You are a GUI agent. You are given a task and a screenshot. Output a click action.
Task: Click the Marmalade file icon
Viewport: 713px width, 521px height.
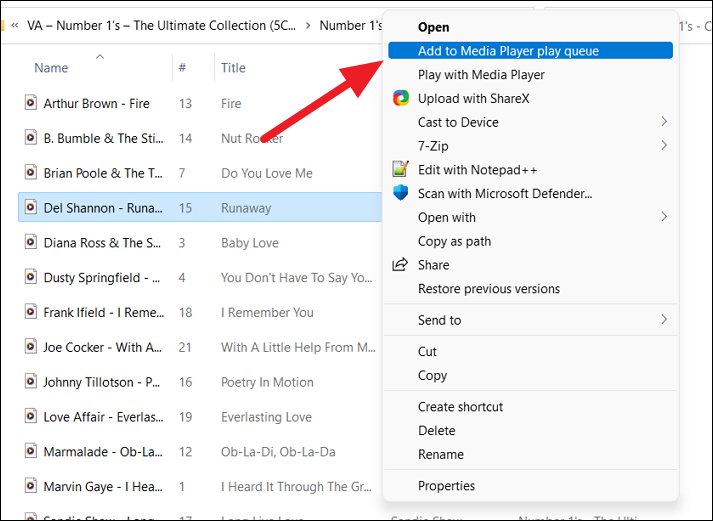[30, 451]
